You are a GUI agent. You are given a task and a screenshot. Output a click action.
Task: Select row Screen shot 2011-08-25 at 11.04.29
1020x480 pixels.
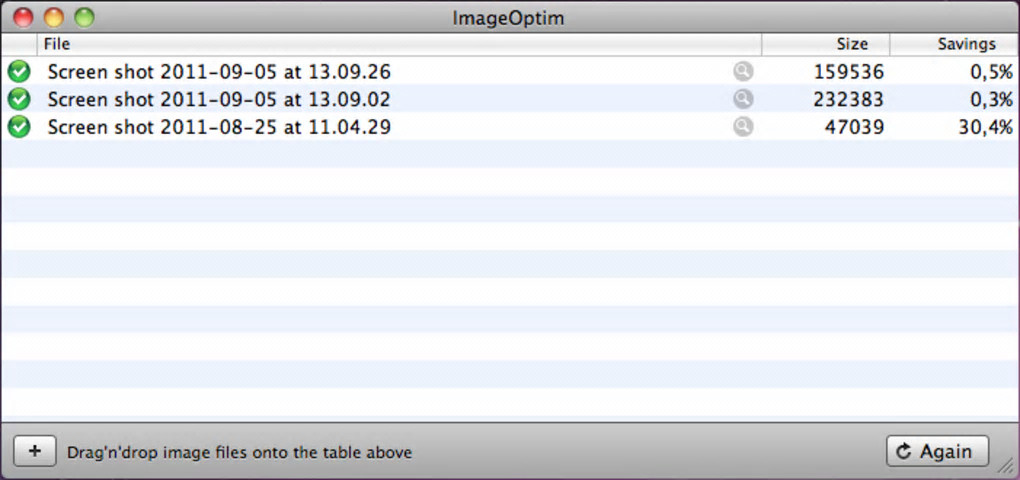click(x=219, y=127)
